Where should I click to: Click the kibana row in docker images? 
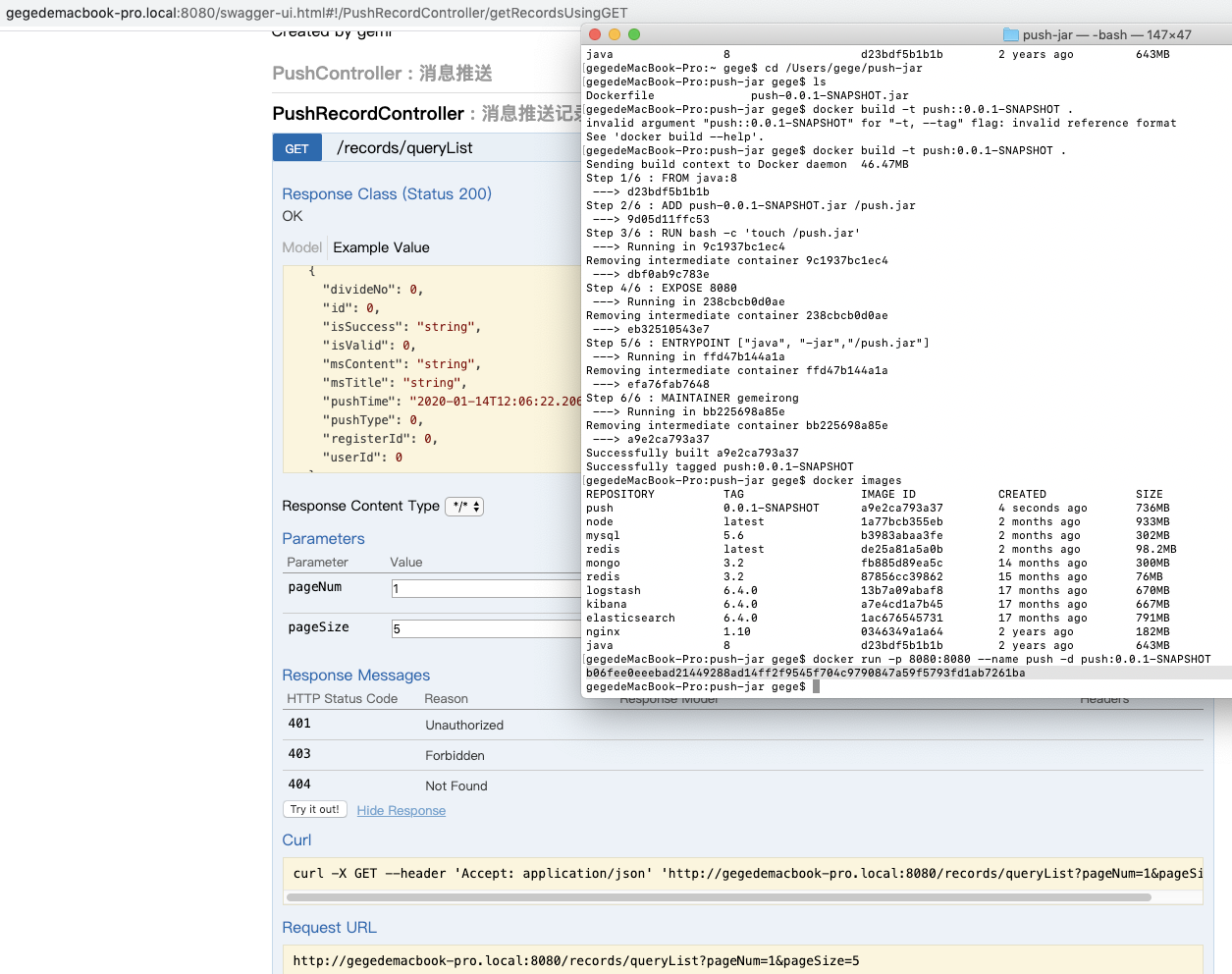click(878, 604)
